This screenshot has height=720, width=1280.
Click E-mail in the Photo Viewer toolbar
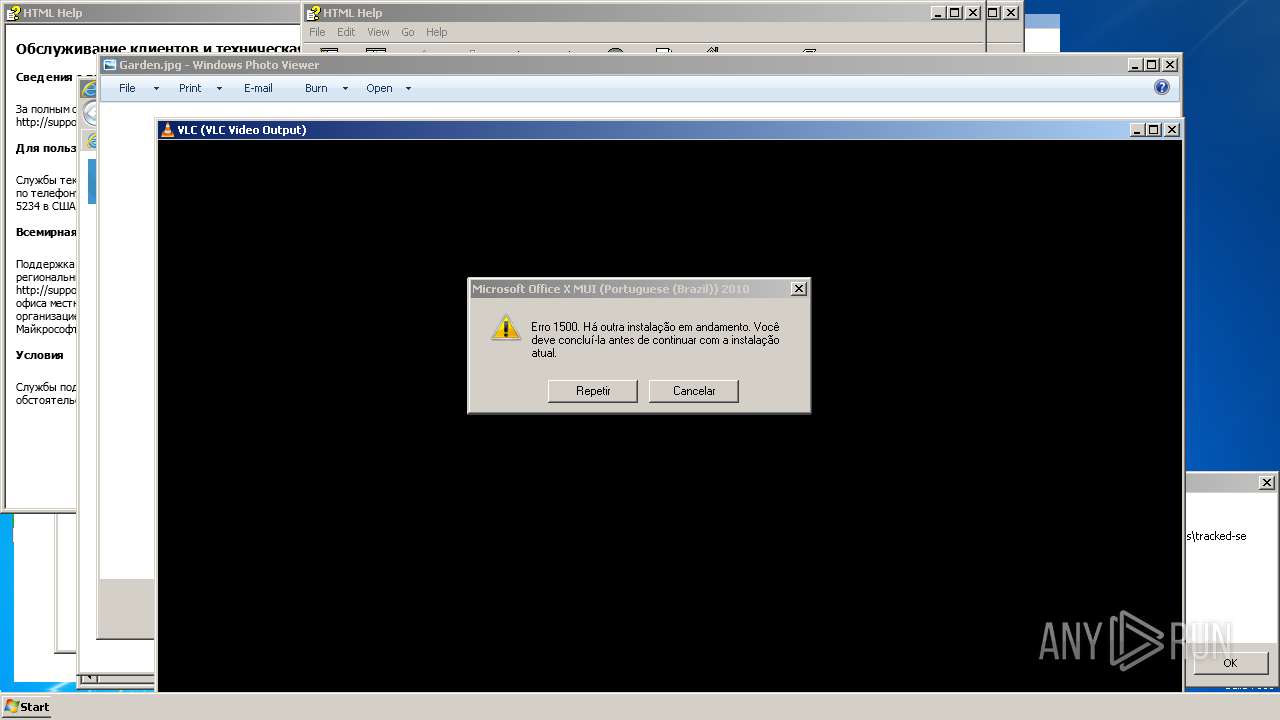pos(258,88)
